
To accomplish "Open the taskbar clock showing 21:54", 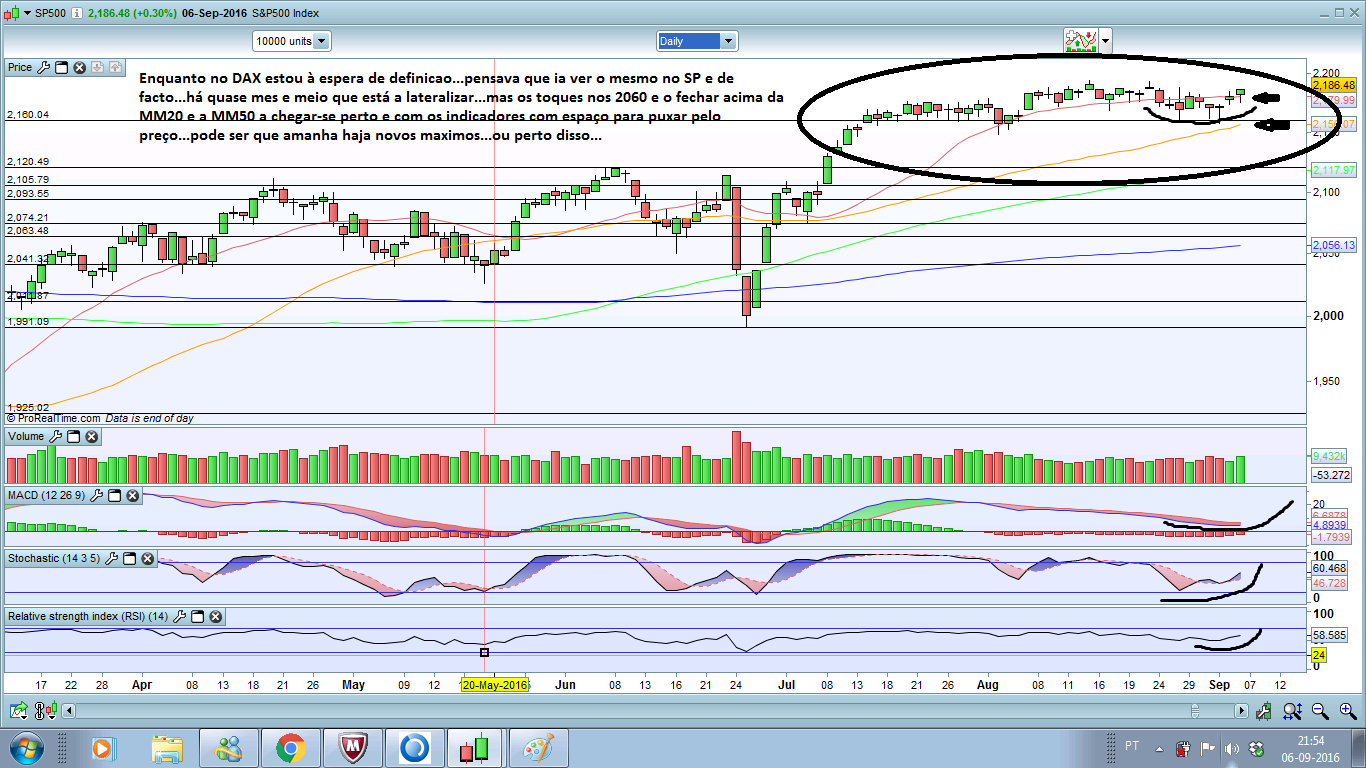I will pos(1311,748).
